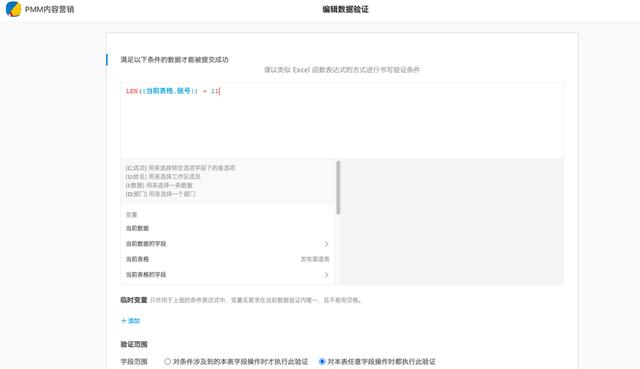Viewport: 640px width, 369px height.
Task: Click the 满足以下条件的数据才能被提交成功 heading
Action: point(174,60)
